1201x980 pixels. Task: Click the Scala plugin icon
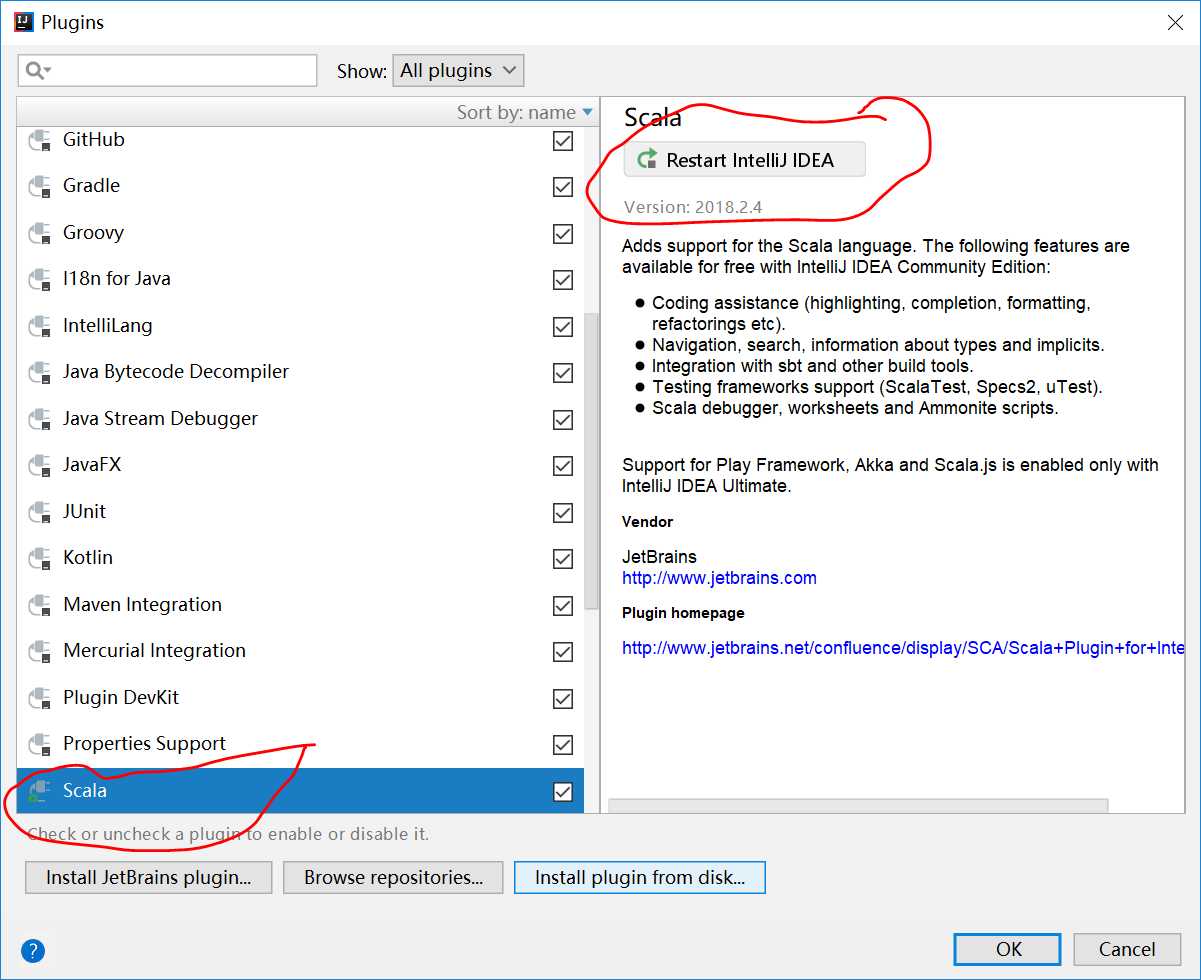40,792
